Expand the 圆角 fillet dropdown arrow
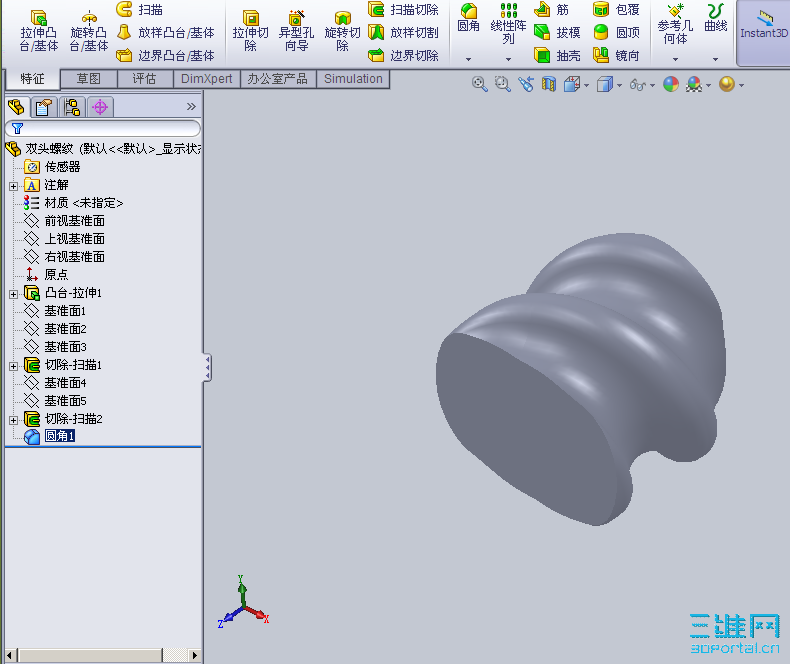 coord(469,59)
